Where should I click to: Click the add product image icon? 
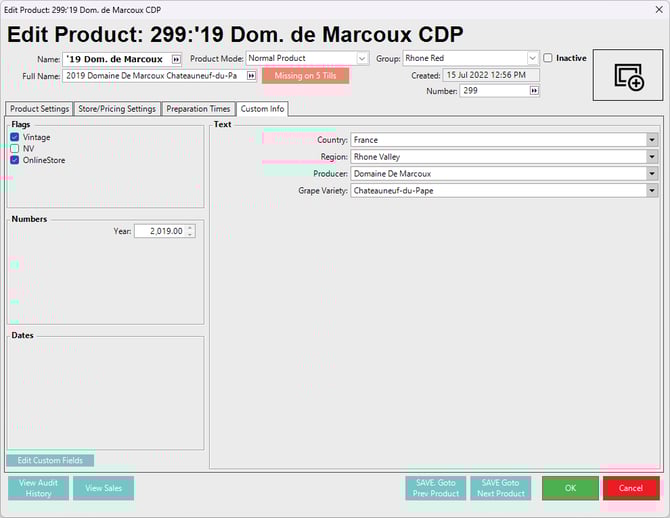(x=628, y=76)
